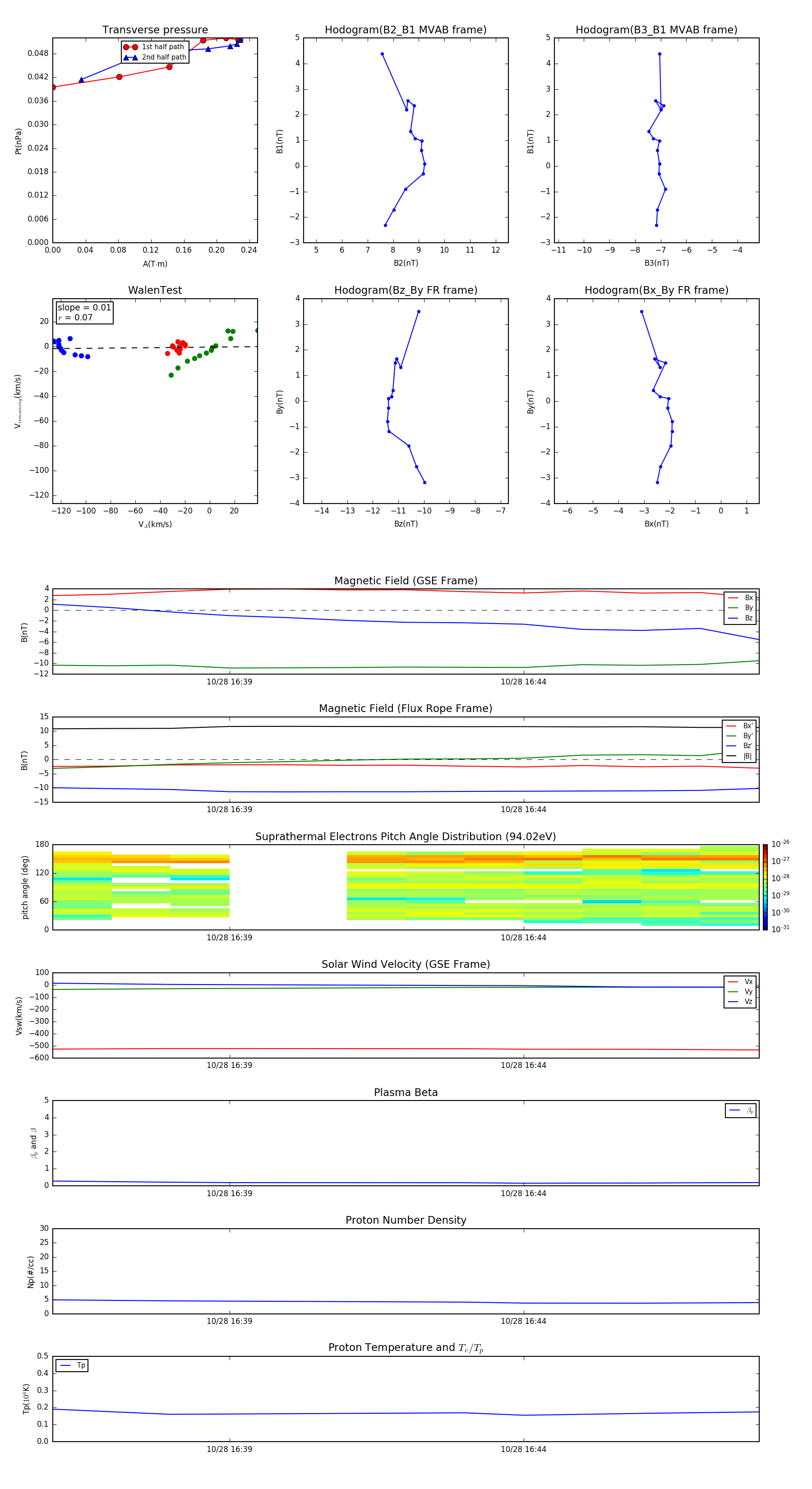Click the '10/28 16:39' tick under GSE magnetic field
The image size is (812, 1489).
click(x=230, y=682)
